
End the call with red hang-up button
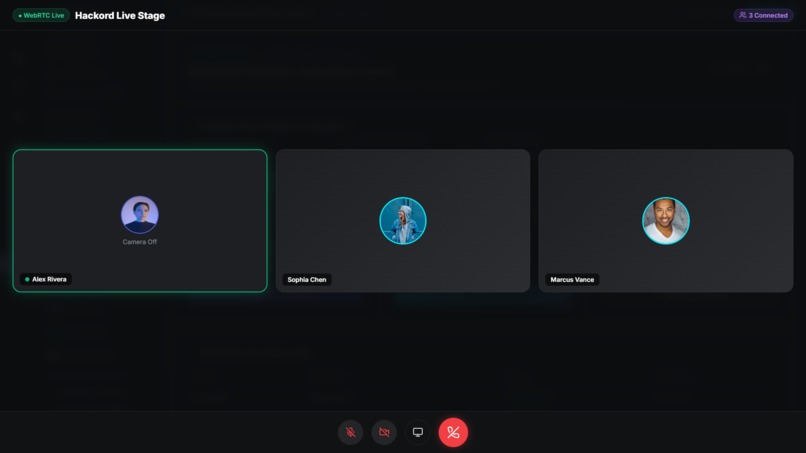[x=453, y=432]
